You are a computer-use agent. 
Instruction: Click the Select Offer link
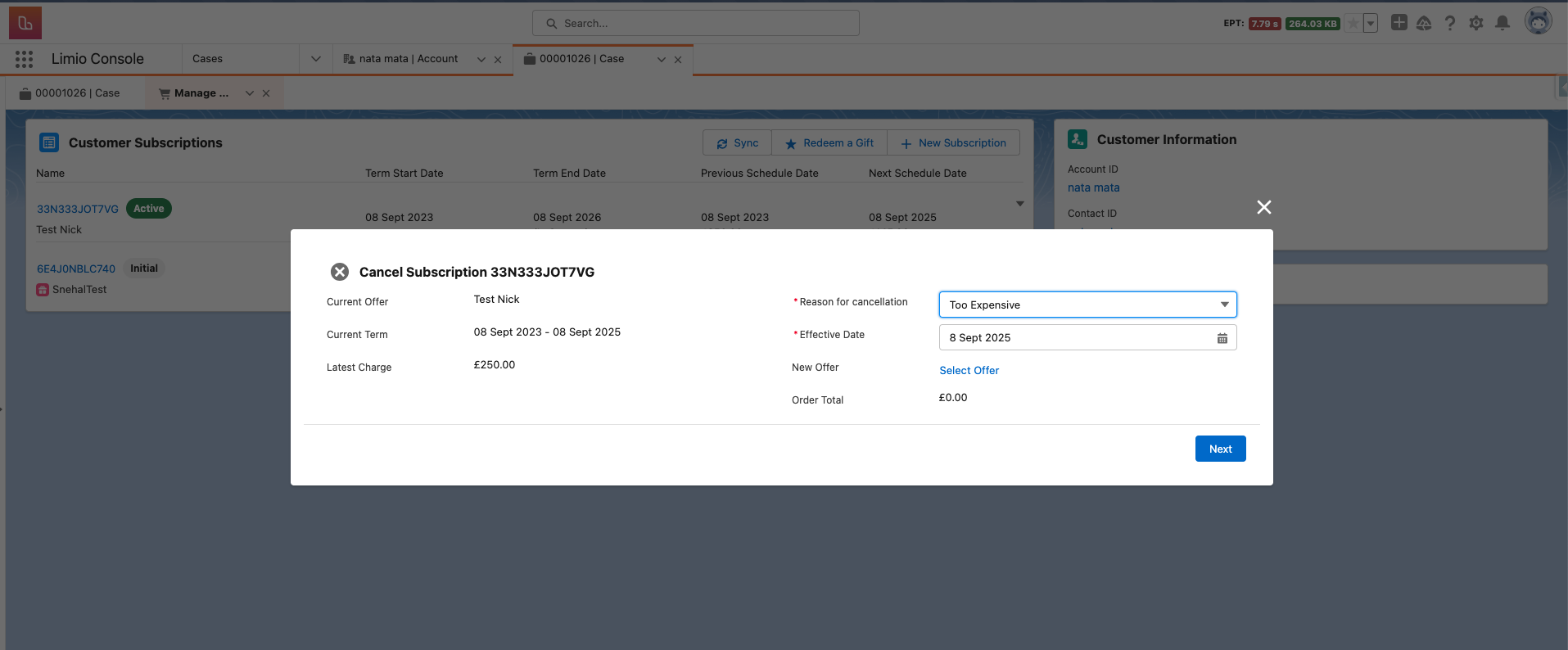969,371
